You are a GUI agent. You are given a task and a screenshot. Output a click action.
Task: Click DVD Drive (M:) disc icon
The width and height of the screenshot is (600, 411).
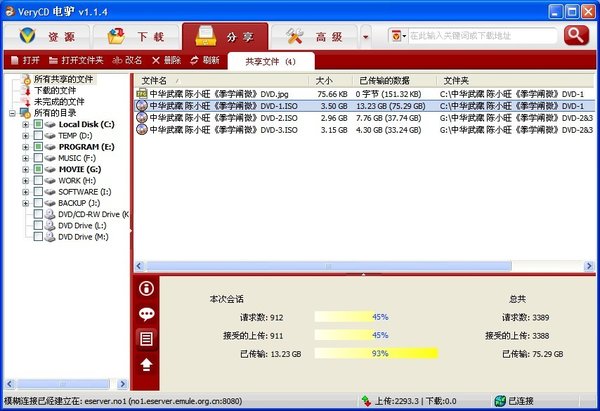50,236
